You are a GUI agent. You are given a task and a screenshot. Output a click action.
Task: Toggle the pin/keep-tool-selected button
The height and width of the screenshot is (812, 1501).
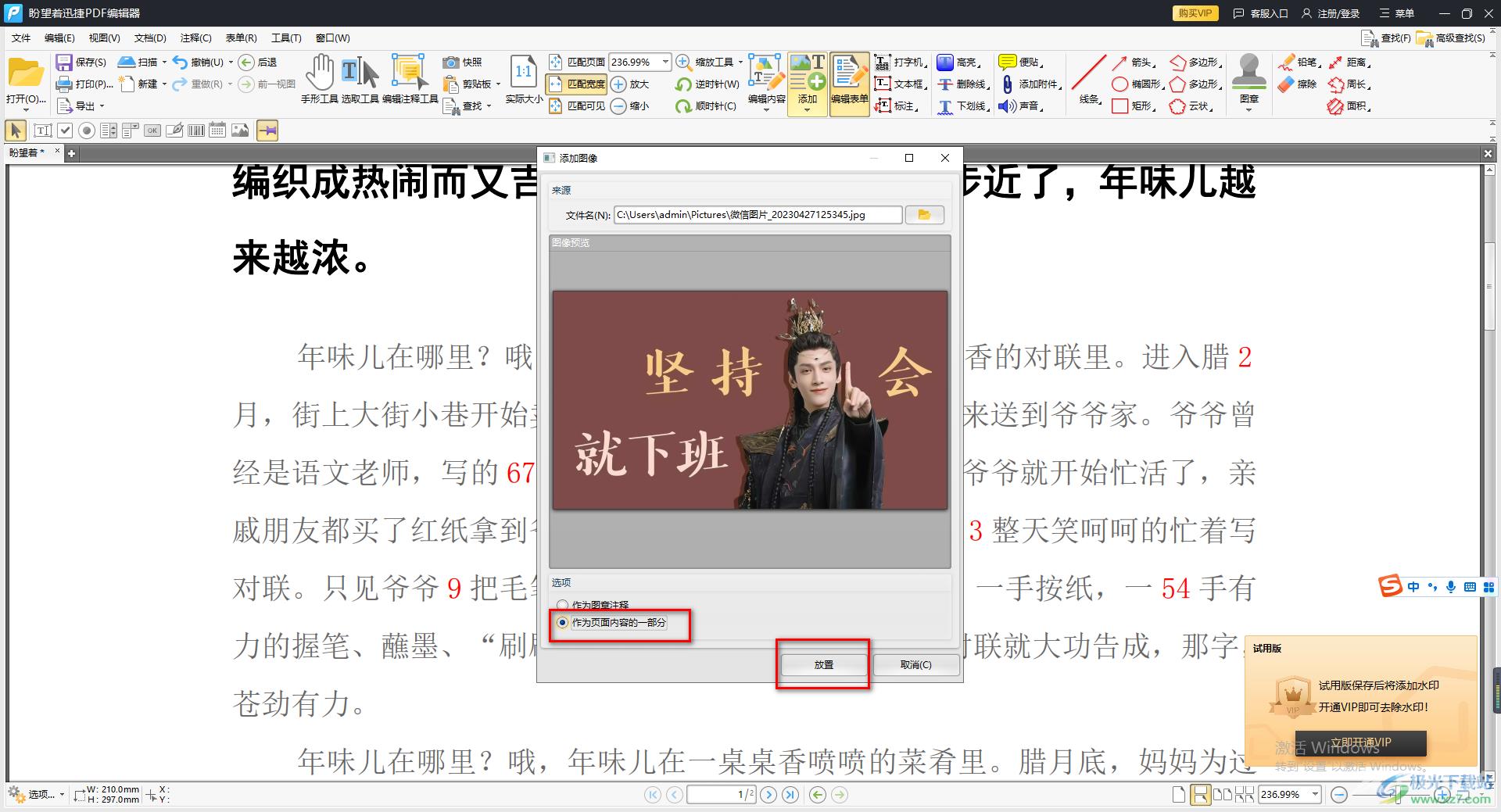(x=267, y=131)
